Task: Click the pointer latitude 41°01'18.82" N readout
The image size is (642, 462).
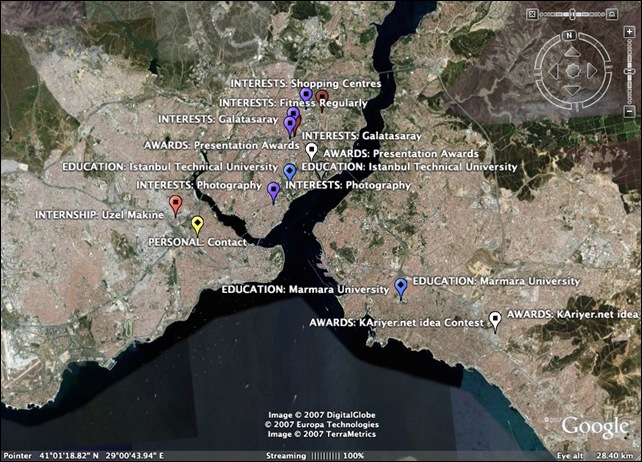Action: 69,455
